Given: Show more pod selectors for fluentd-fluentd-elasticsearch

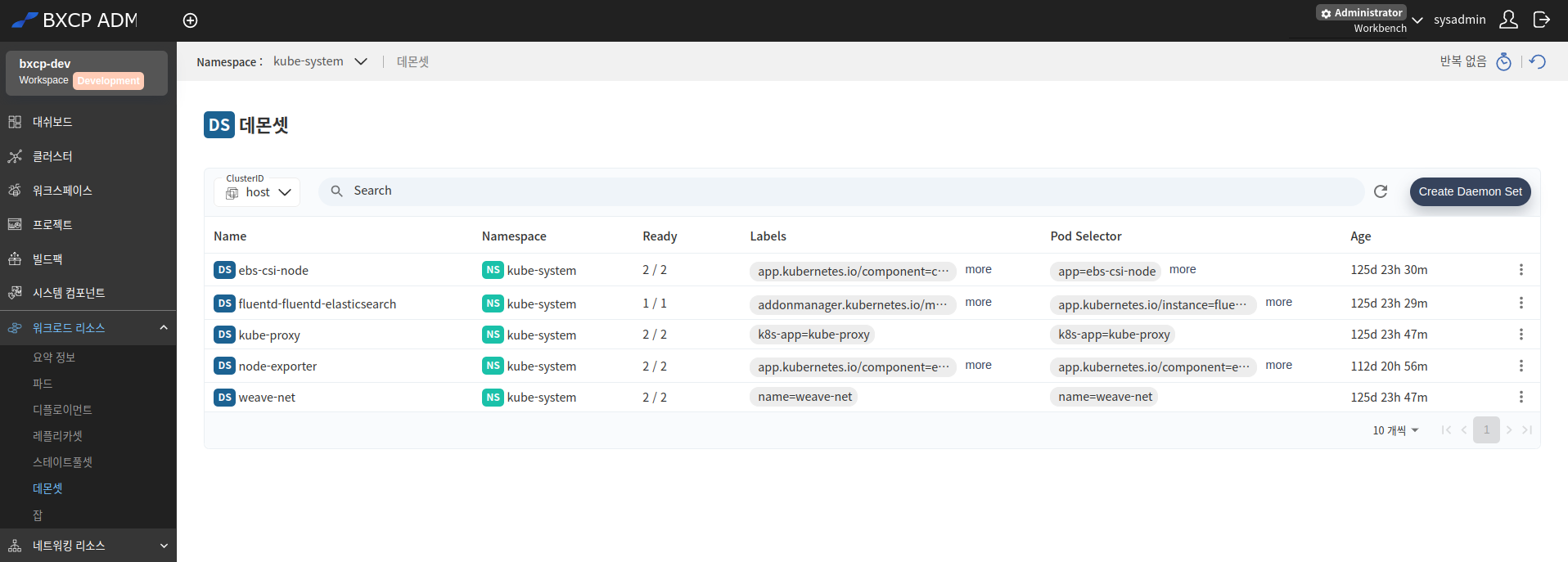Looking at the screenshot, I should coord(1278,303).
